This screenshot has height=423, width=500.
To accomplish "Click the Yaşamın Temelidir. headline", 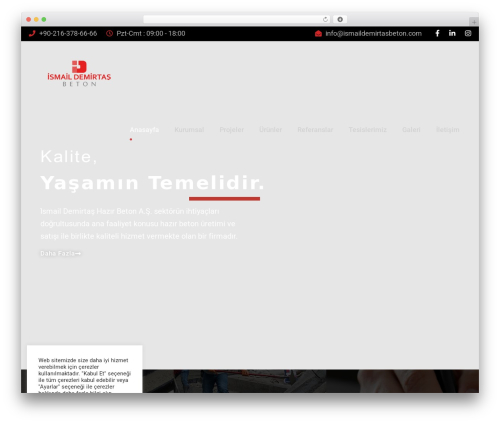I will (152, 183).
